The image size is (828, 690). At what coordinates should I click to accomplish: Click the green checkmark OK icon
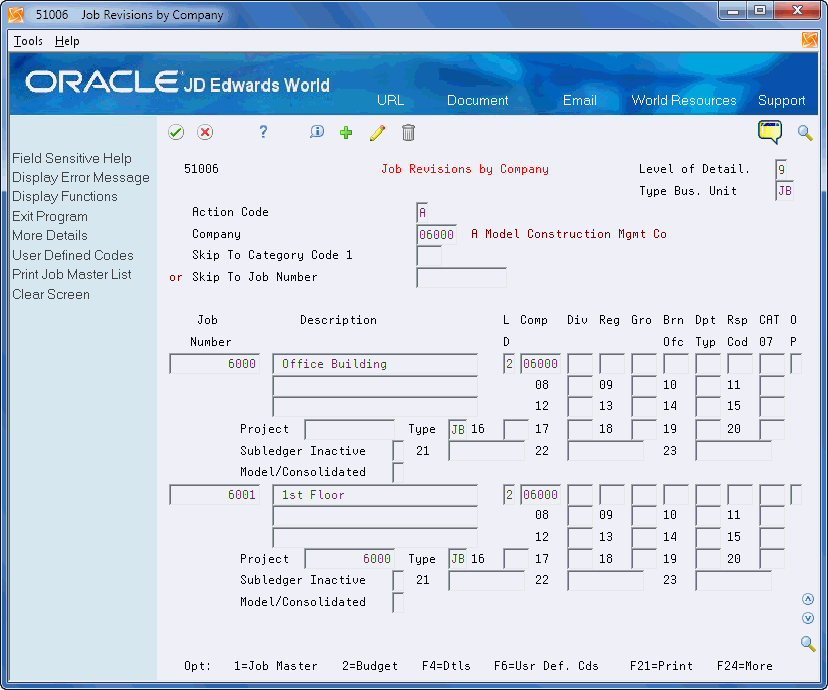(x=176, y=132)
